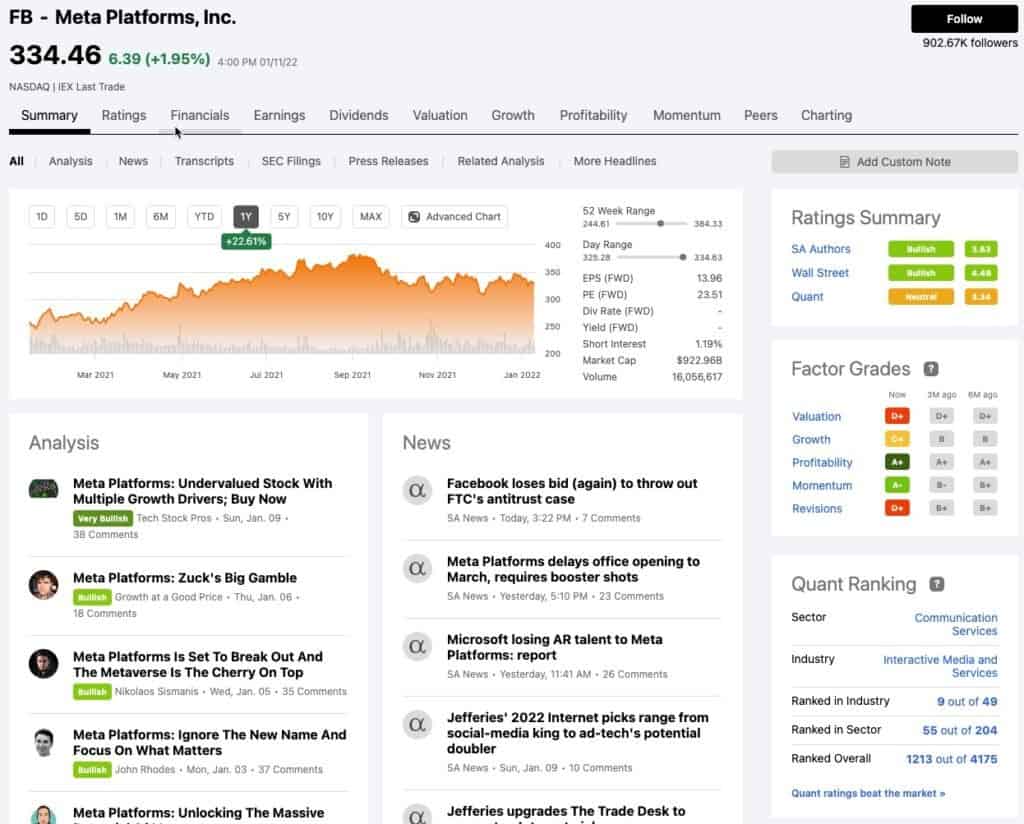Image resolution: width=1024 pixels, height=824 pixels.
Task: Click the Very Bullish tag on first analysis
Action: click(103, 518)
